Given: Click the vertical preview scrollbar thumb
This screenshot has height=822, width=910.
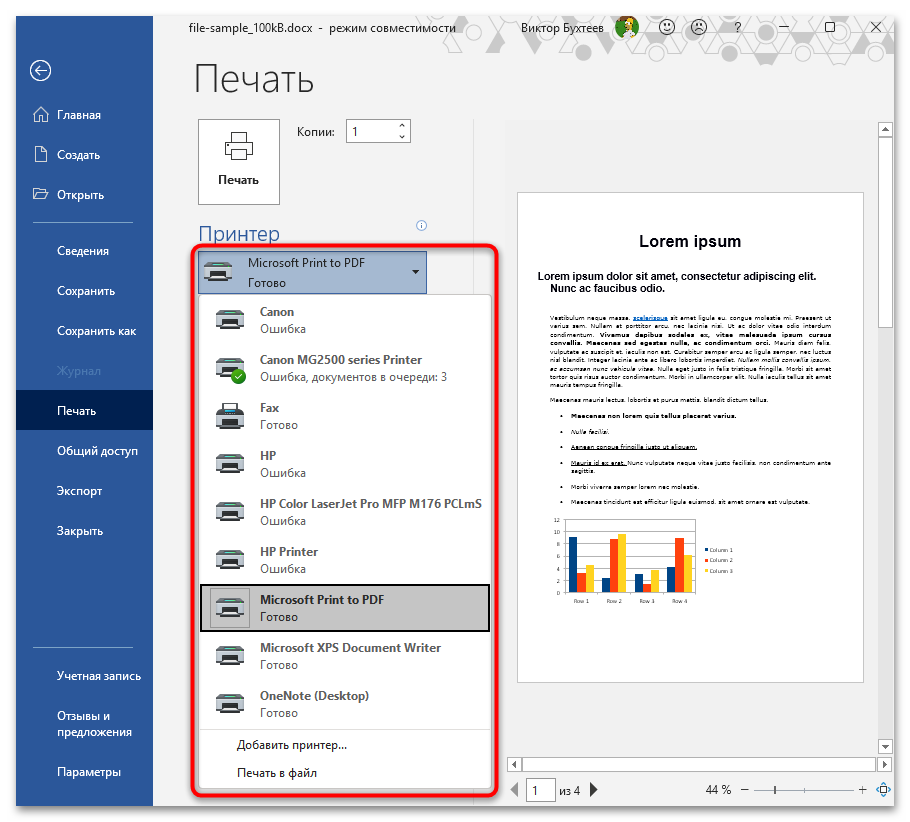Looking at the screenshot, I should click(x=884, y=232).
